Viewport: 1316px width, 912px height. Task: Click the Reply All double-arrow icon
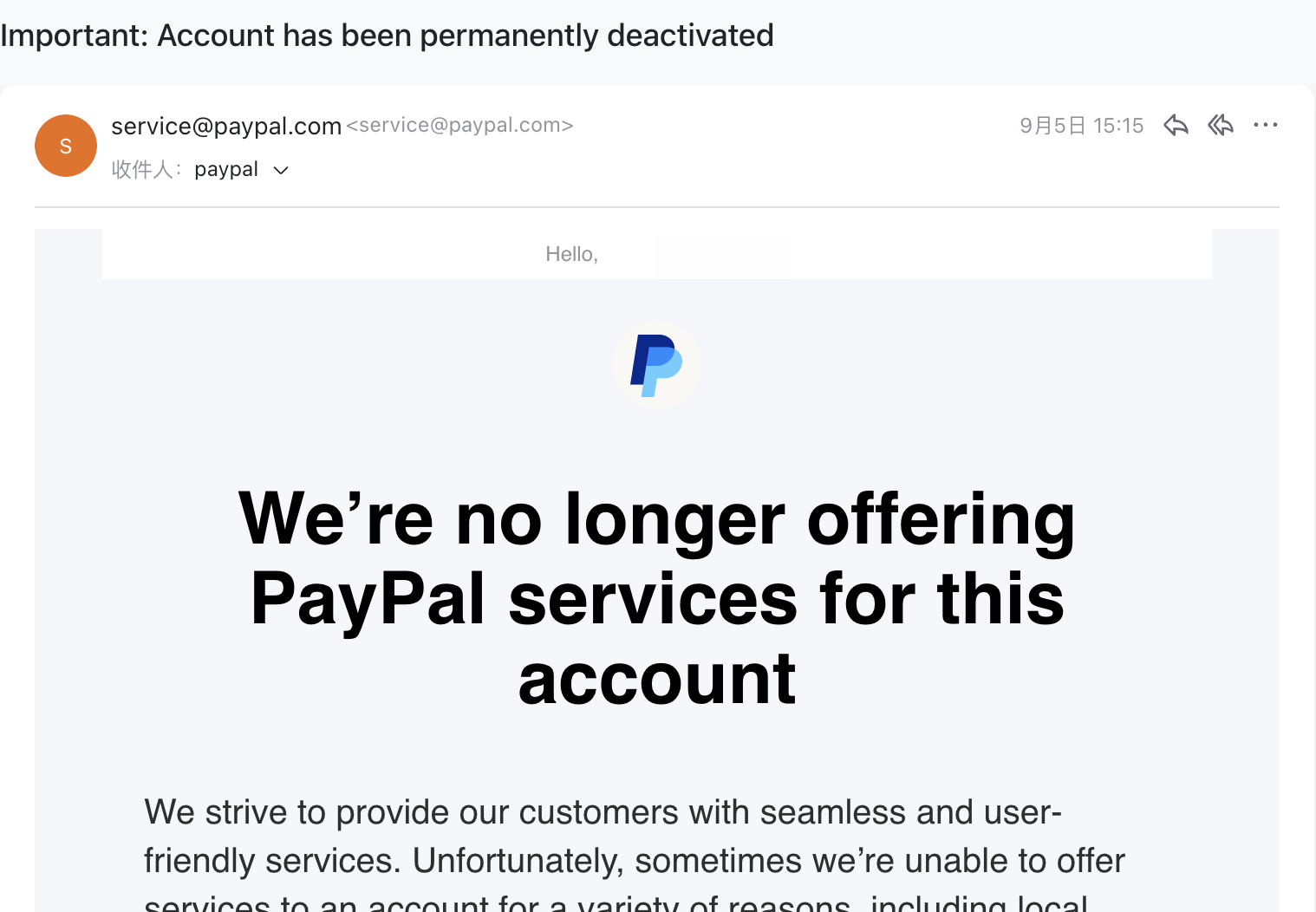pyautogui.click(x=1221, y=126)
